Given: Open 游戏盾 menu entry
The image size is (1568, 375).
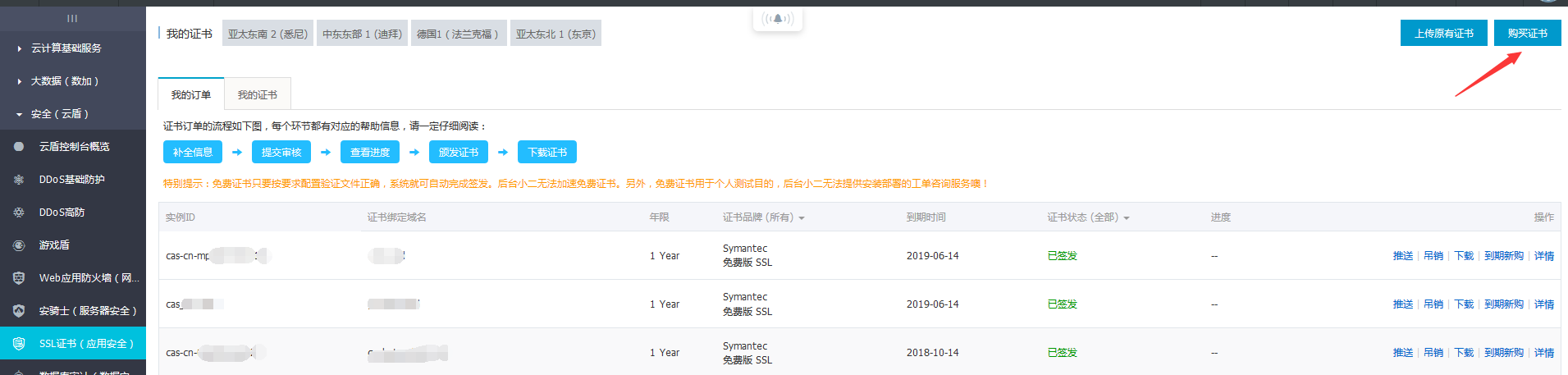Looking at the screenshot, I should [73, 245].
